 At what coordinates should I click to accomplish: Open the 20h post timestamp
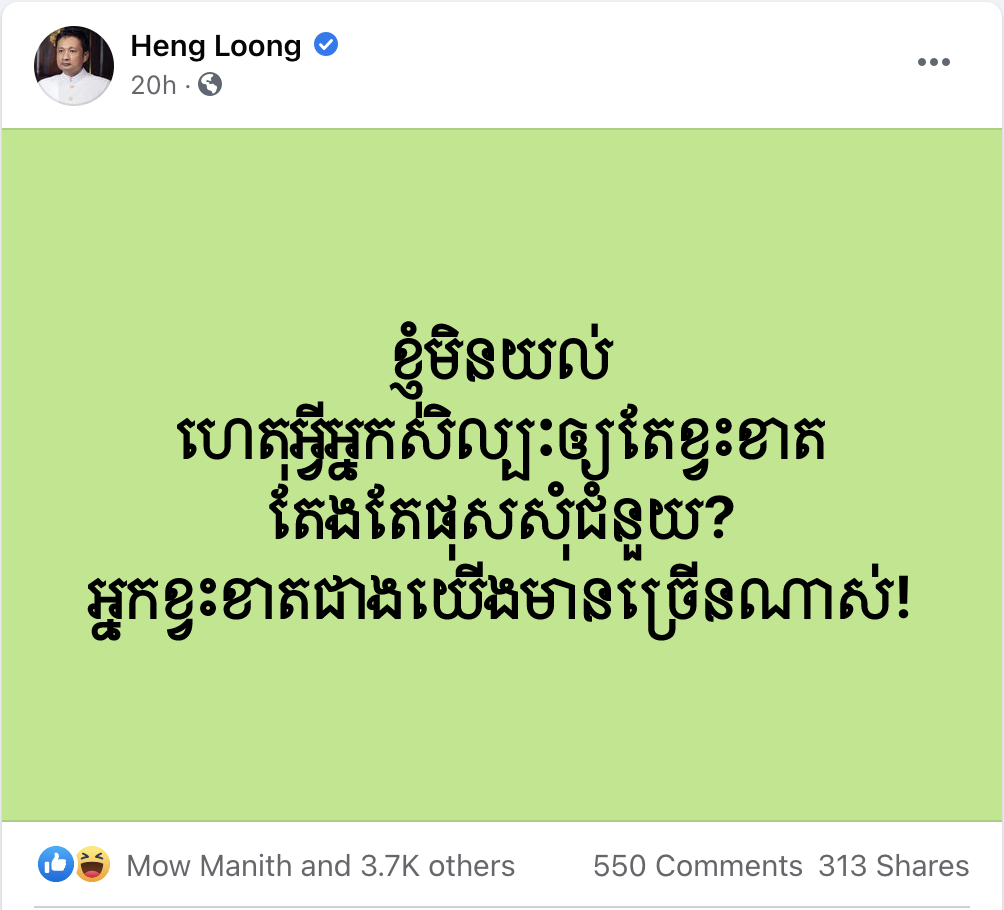point(153,85)
